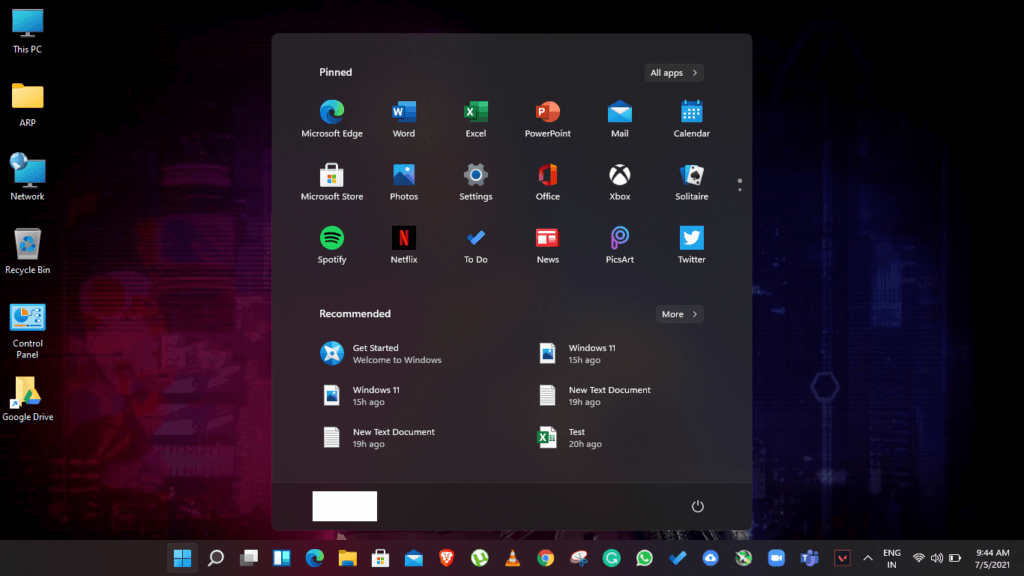Go to next pinned apps page dots

pyautogui.click(x=739, y=189)
